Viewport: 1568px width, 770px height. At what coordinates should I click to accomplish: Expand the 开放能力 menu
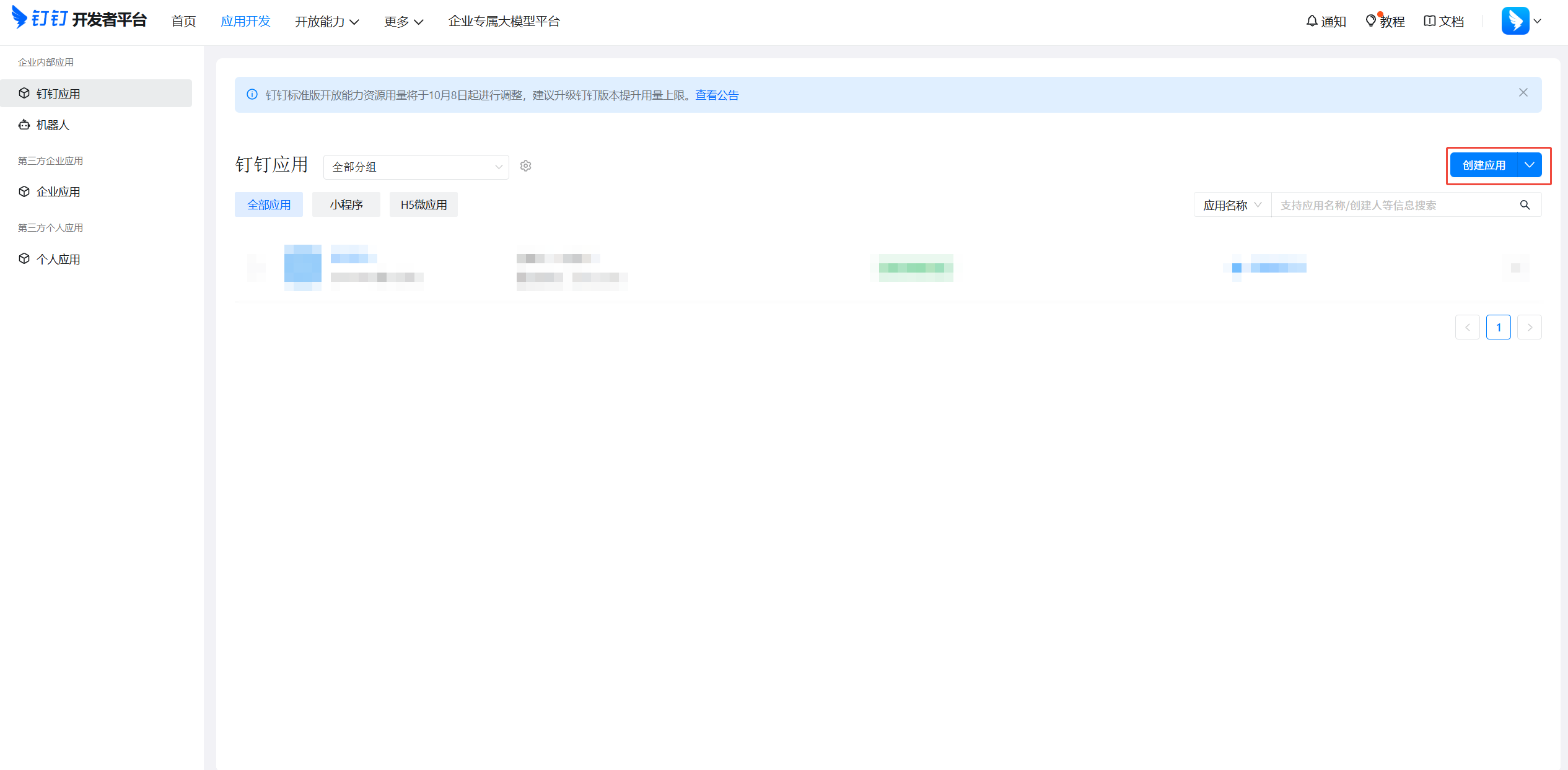[326, 22]
